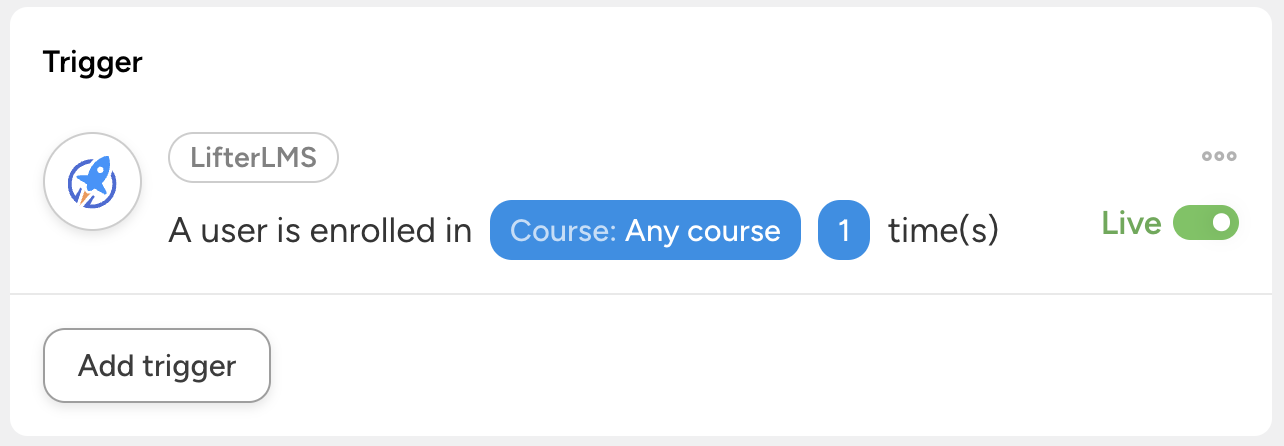Viewport: 1284px width, 446px height.
Task: Disable the Live trigger toggle
Action: click(1205, 223)
